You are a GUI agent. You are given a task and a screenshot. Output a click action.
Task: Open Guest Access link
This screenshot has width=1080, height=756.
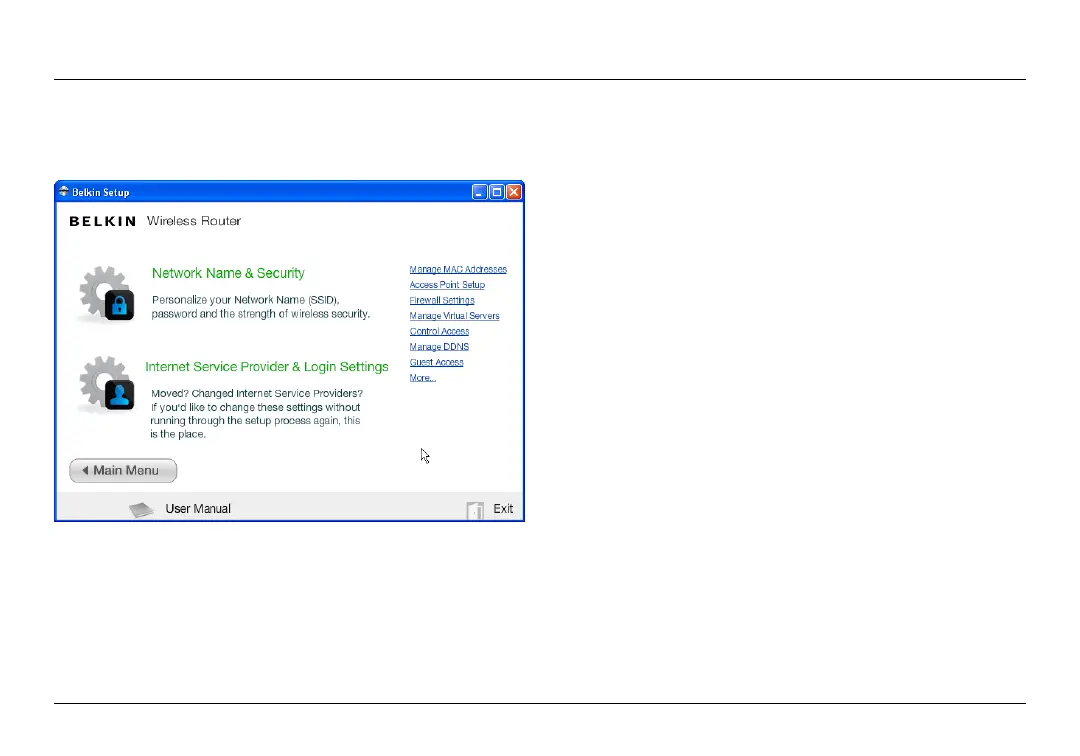436,362
